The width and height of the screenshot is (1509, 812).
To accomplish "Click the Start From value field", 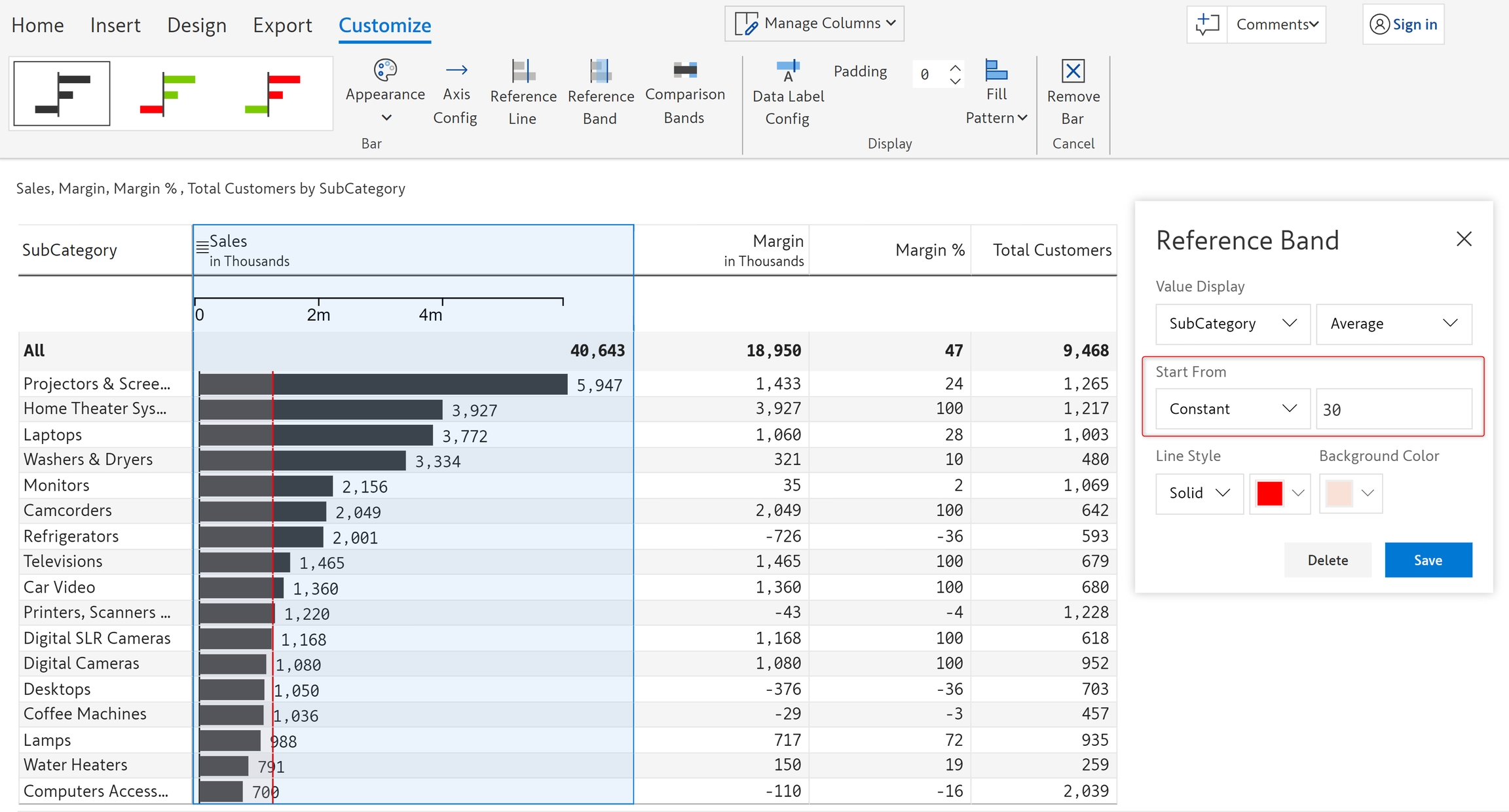I will point(1393,409).
